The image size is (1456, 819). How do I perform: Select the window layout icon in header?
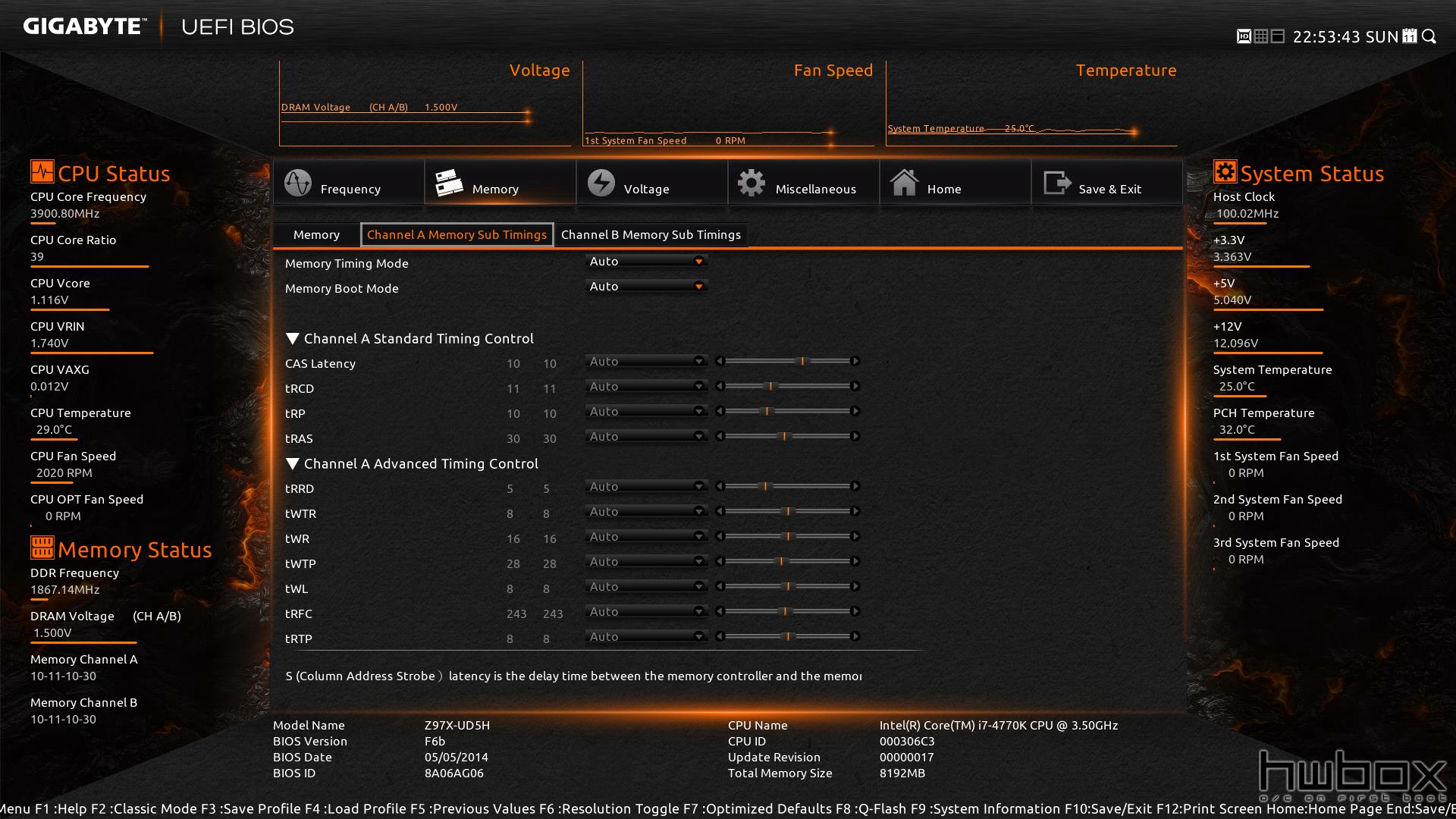point(1277,36)
